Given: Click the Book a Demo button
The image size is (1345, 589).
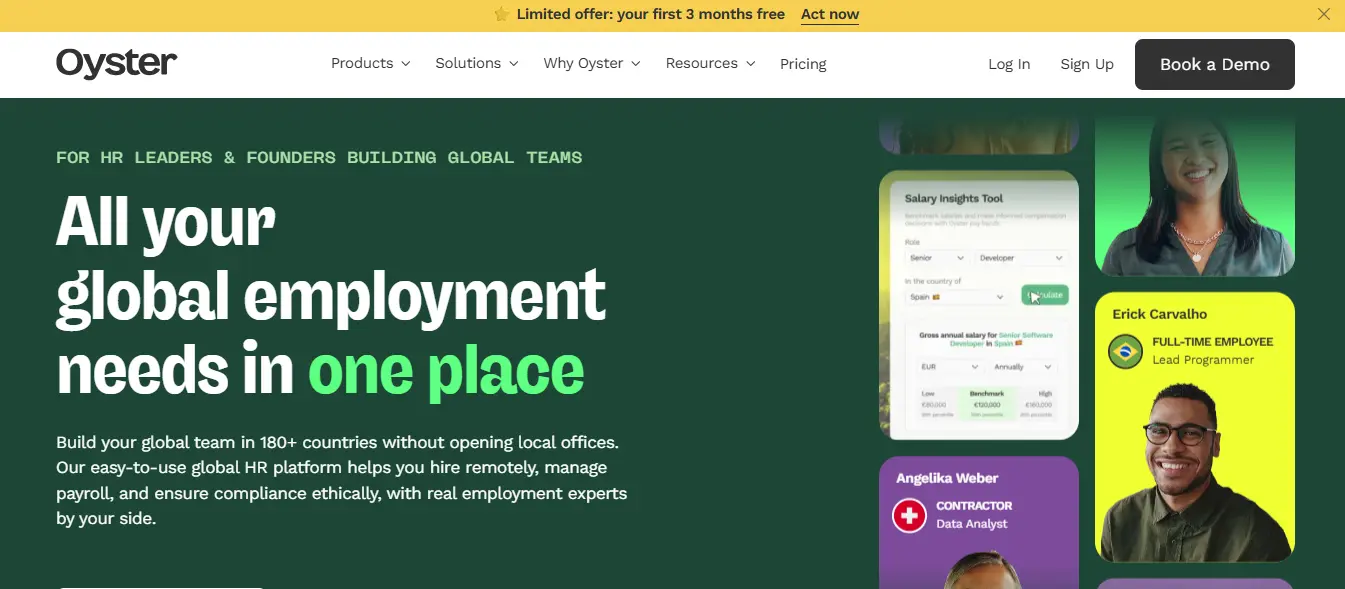Looking at the screenshot, I should (1214, 64).
